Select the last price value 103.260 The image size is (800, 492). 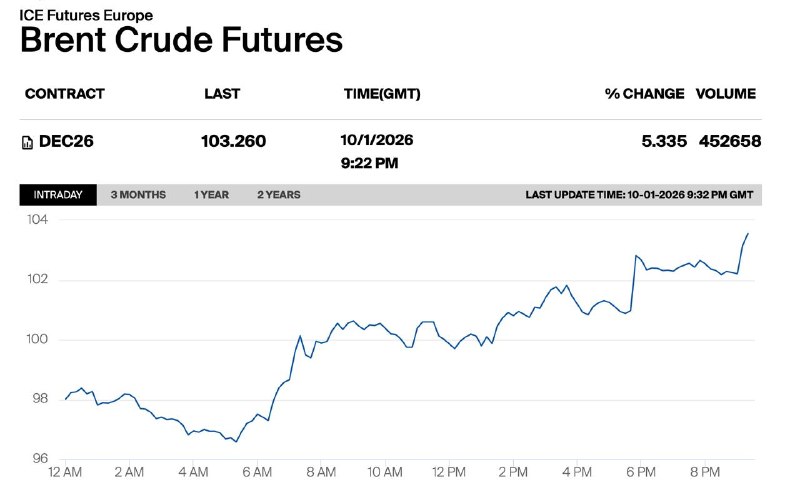click(234, 141)
